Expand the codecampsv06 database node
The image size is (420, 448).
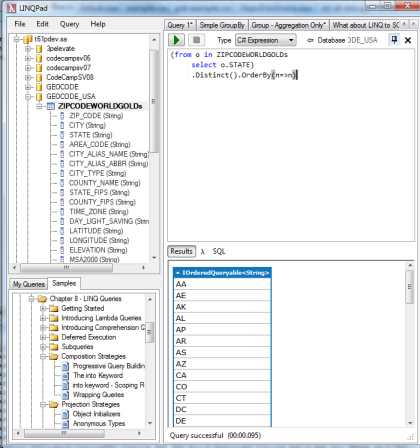[28, 59]
